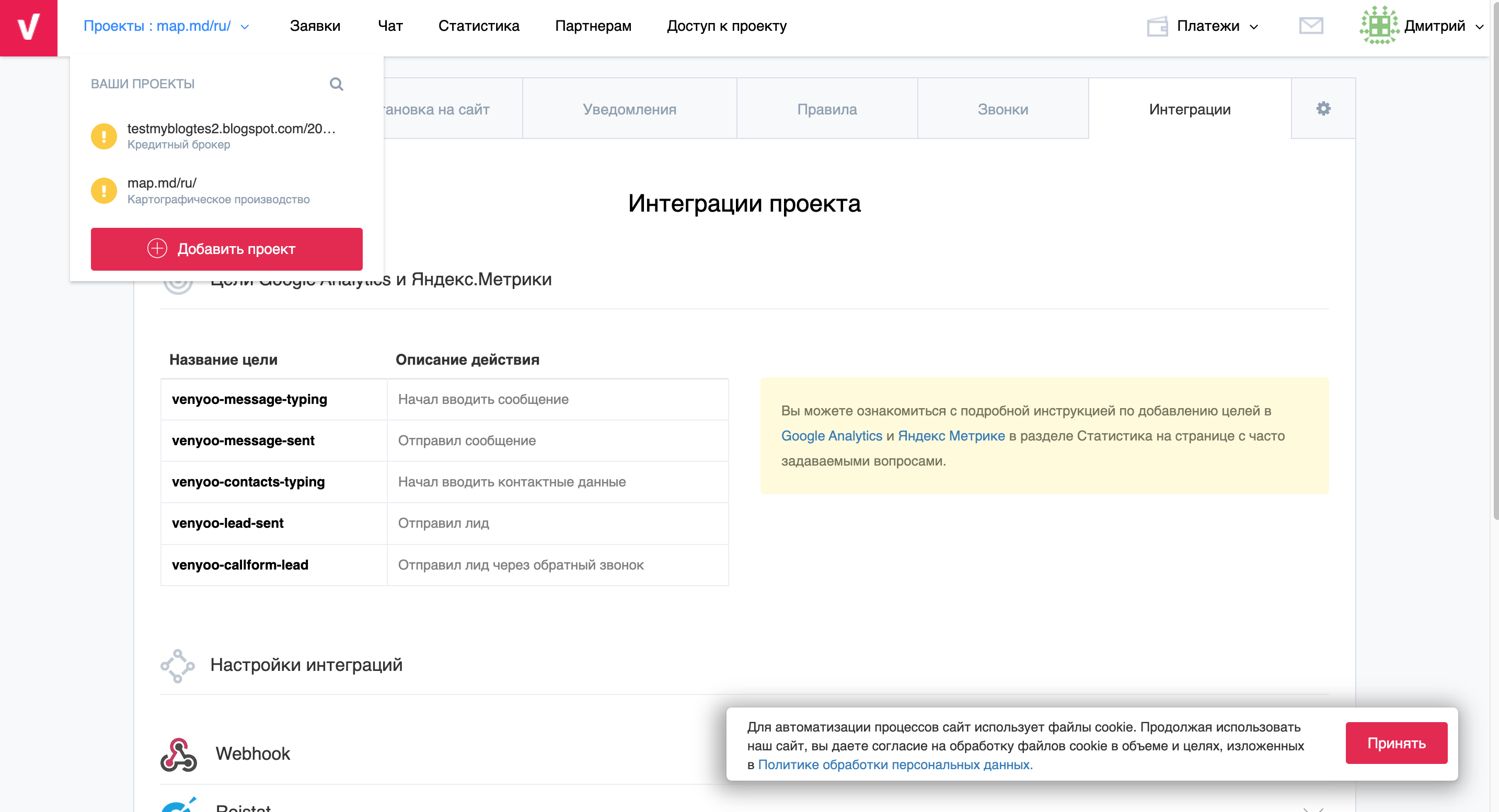Open the mail envelope icon

pos(1311,26)
